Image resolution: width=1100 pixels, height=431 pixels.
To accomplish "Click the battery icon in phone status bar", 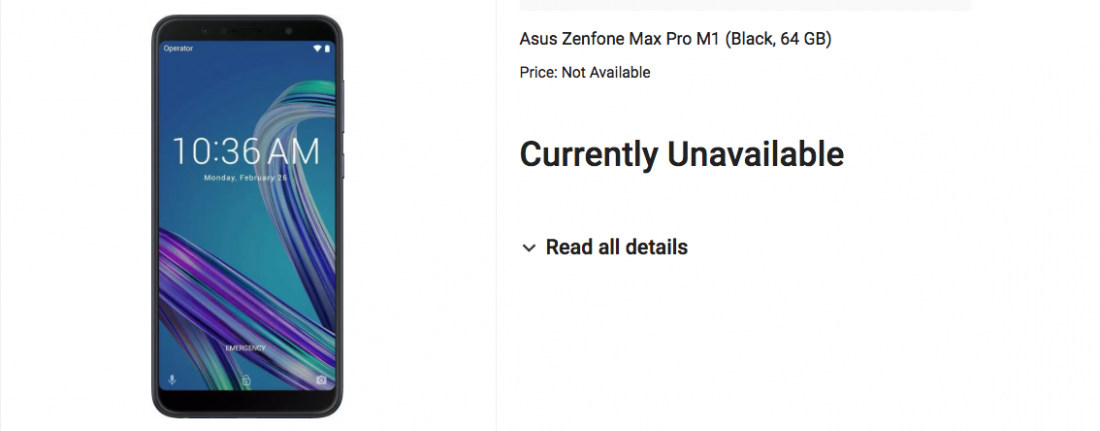I will (326, 48).
